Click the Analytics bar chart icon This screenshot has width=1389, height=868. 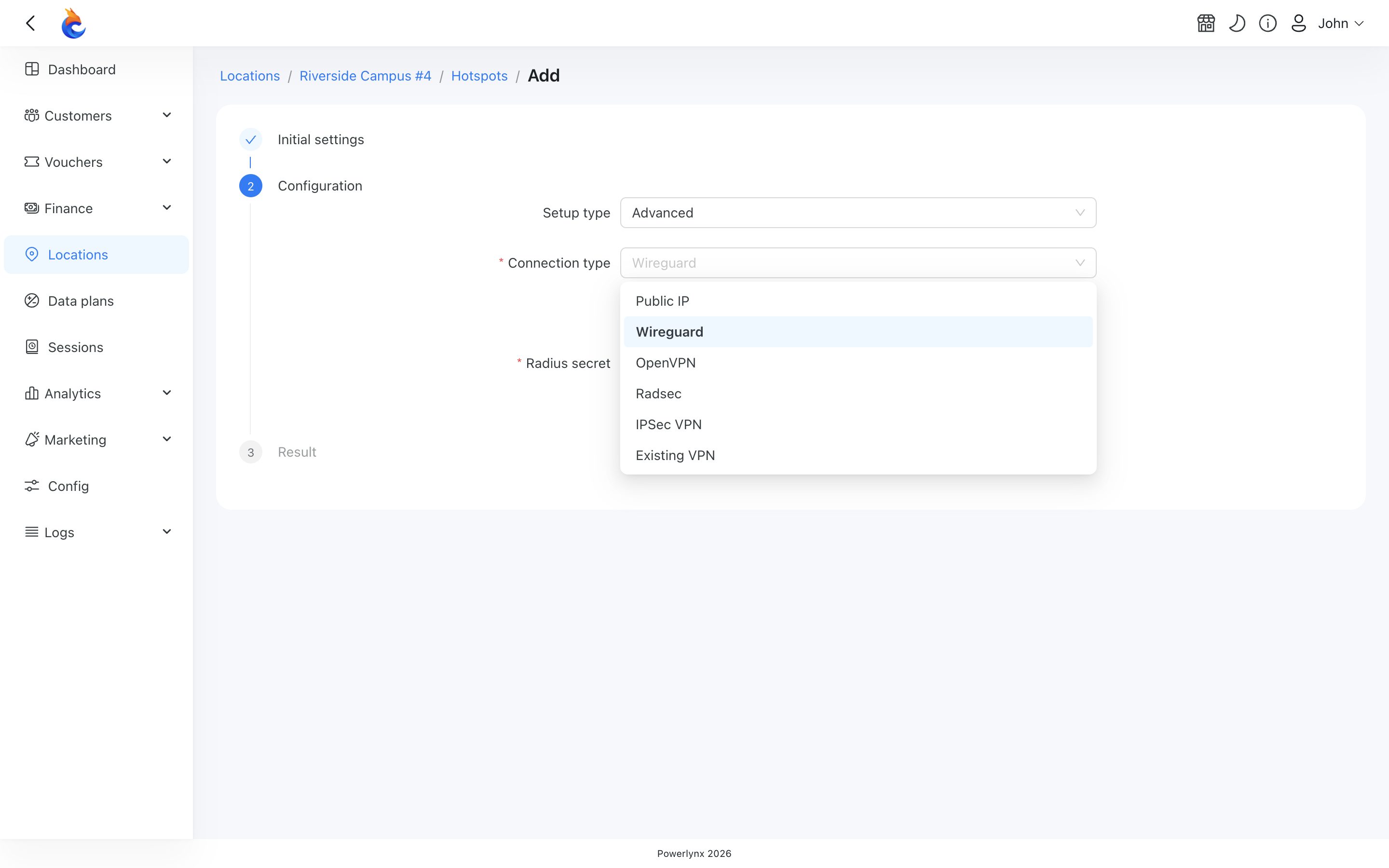point(32,393)
